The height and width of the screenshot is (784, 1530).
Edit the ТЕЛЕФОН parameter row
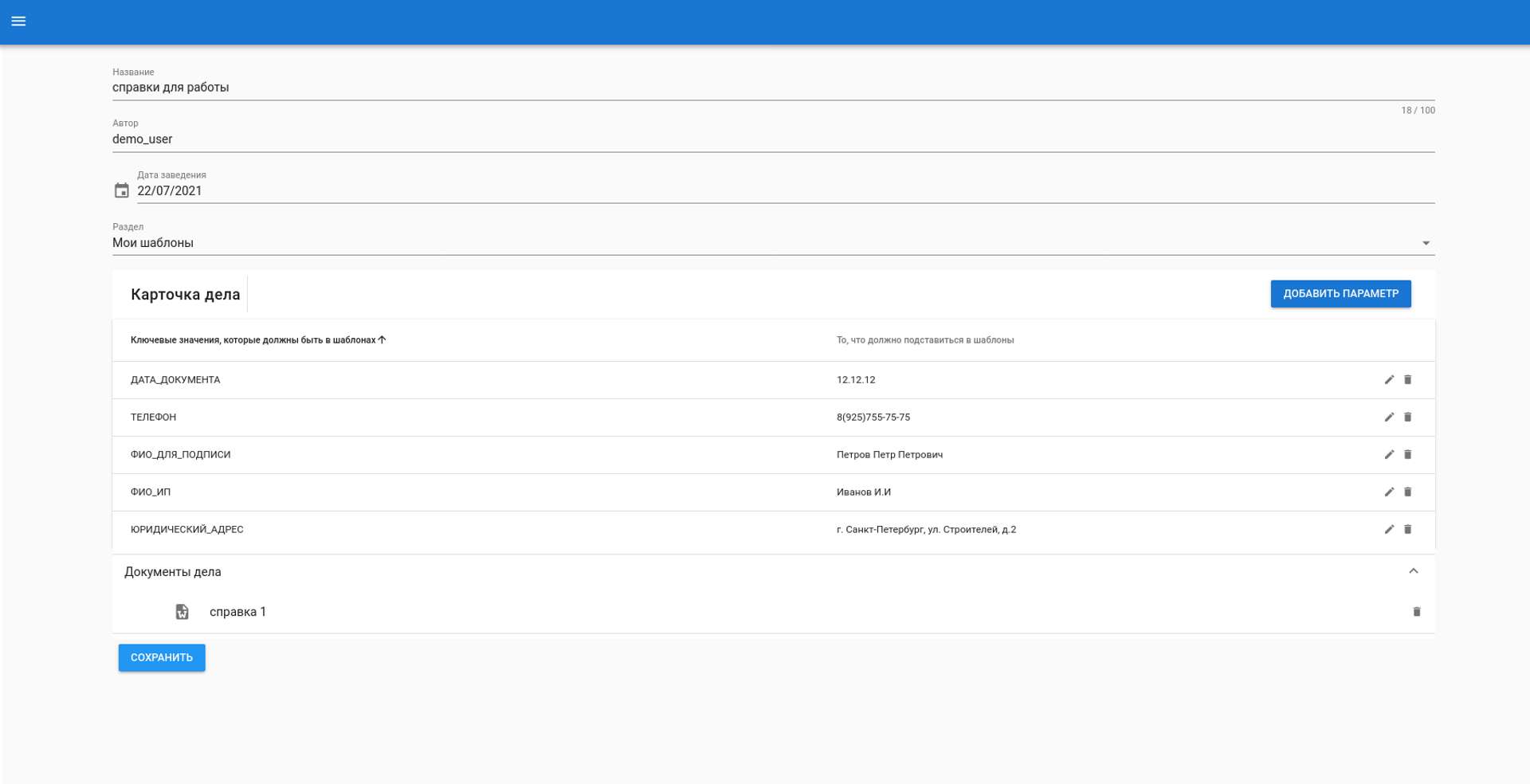pos(1389,417)
